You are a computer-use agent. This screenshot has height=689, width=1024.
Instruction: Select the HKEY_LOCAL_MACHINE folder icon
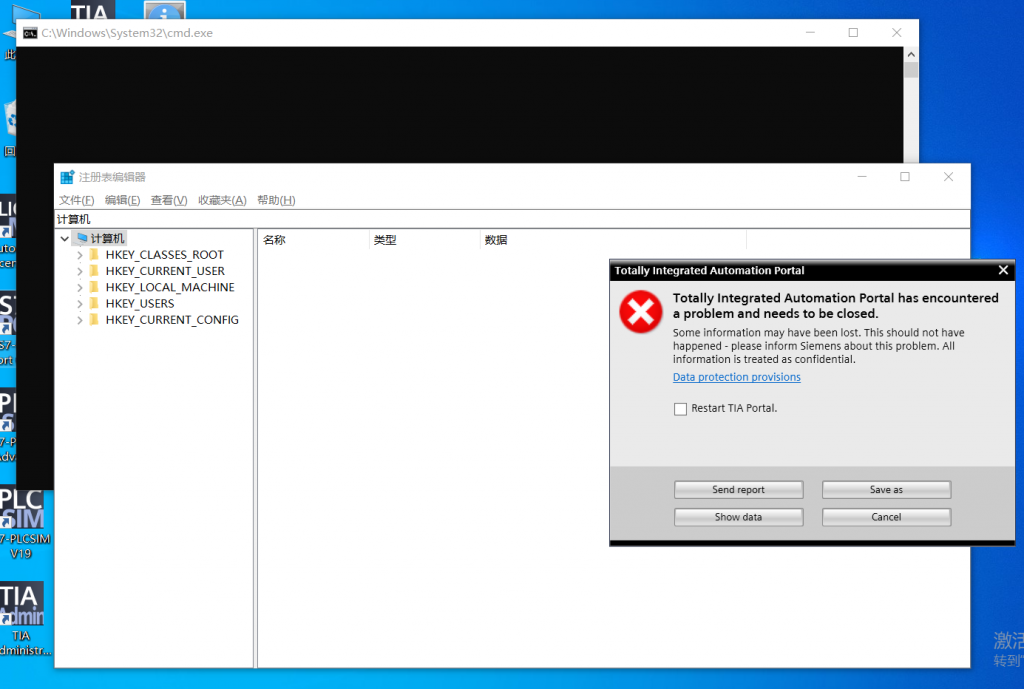click(94, 287)
